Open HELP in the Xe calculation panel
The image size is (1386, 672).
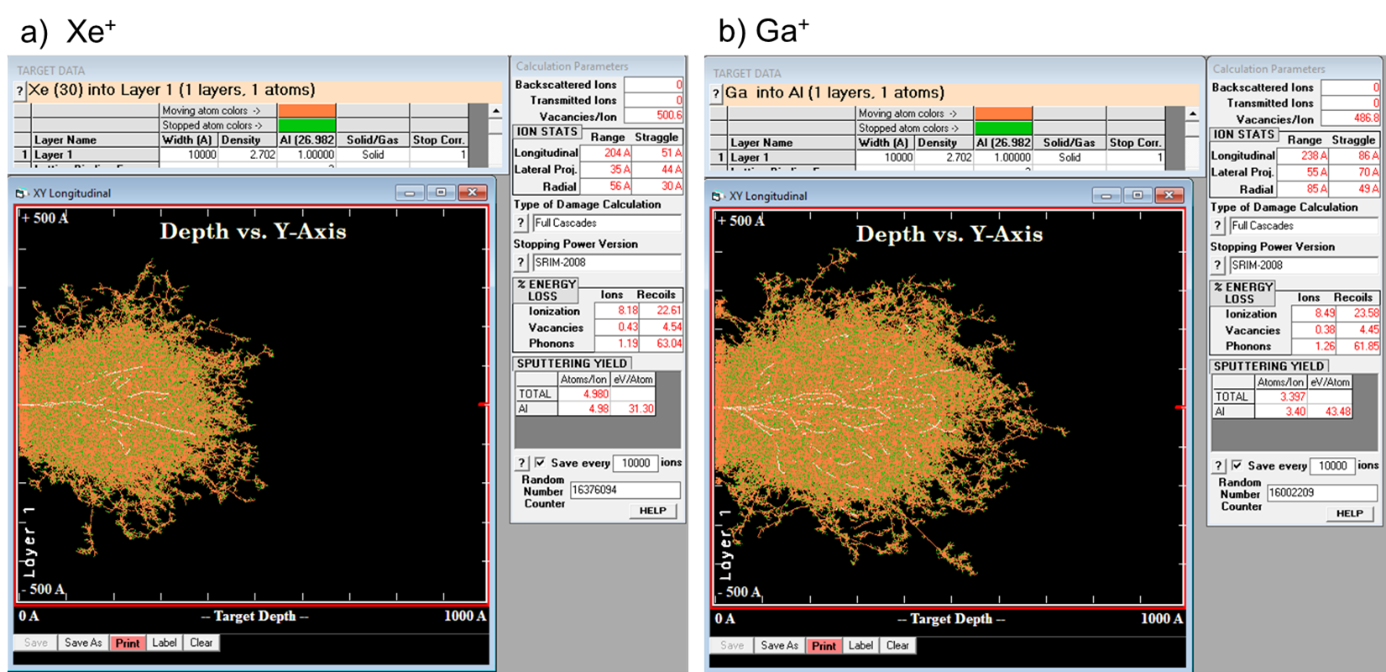pyautogui.click(x=652, y=511)
